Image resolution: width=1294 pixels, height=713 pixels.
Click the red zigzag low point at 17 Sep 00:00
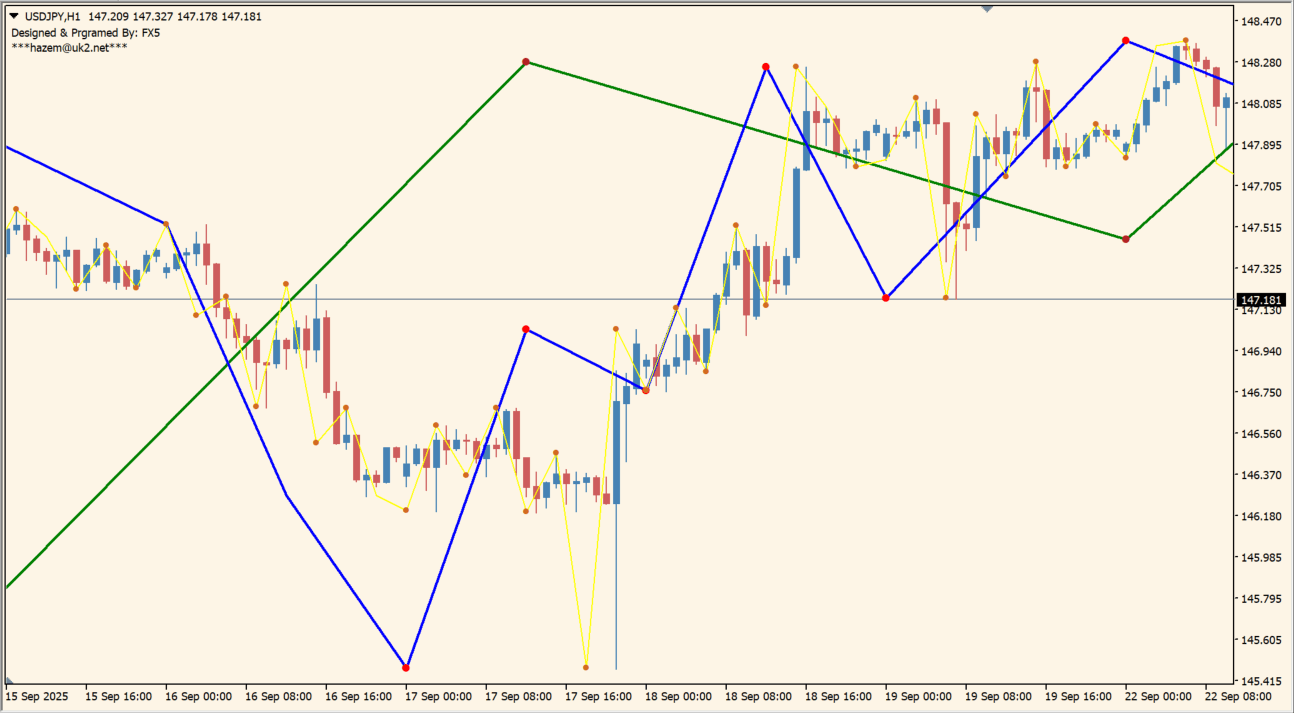coord(406,667)
